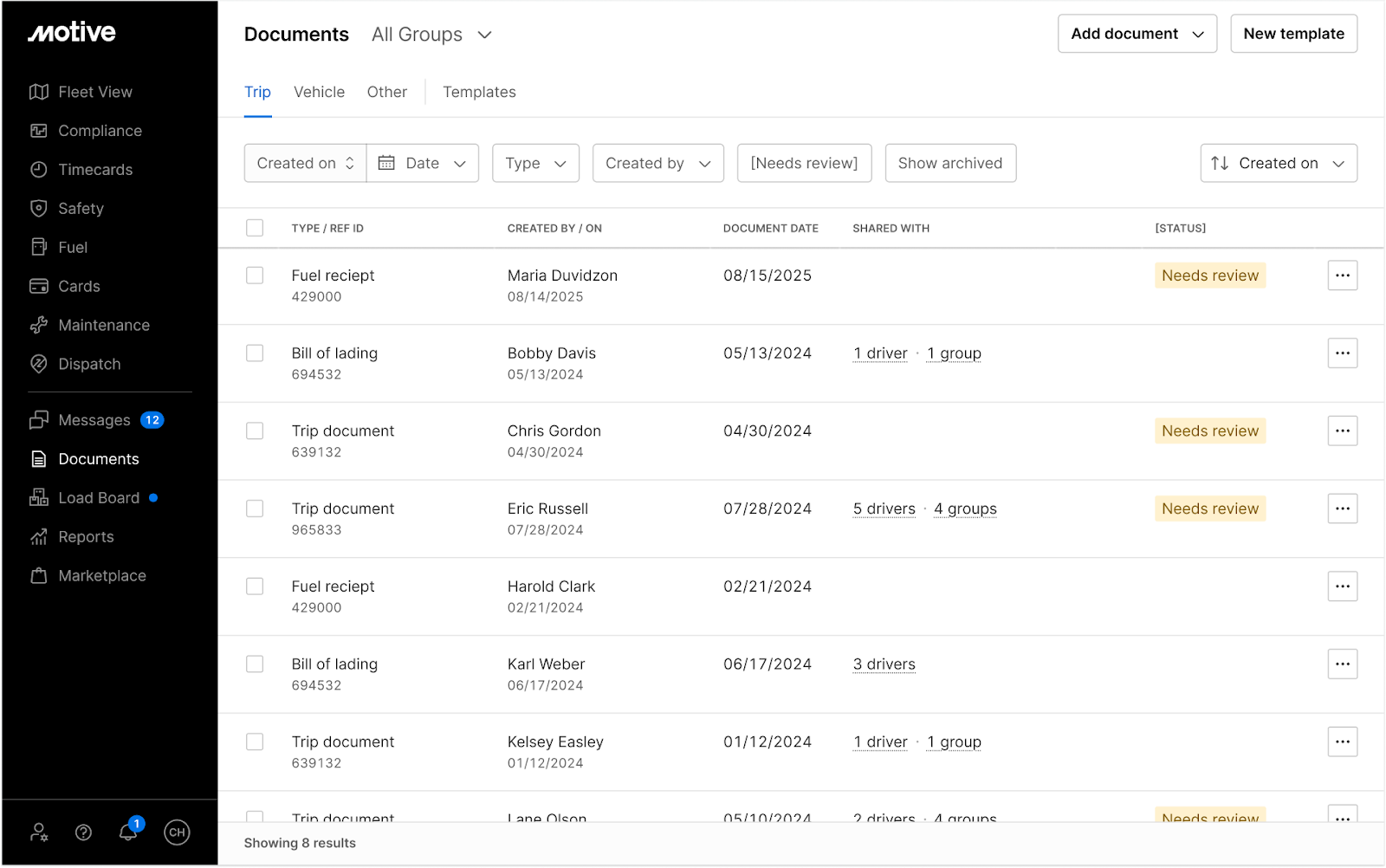Check the select-all checkbox in table header
The height and width of the screenshot is (868, 1386).
click(x=255, y=228)
